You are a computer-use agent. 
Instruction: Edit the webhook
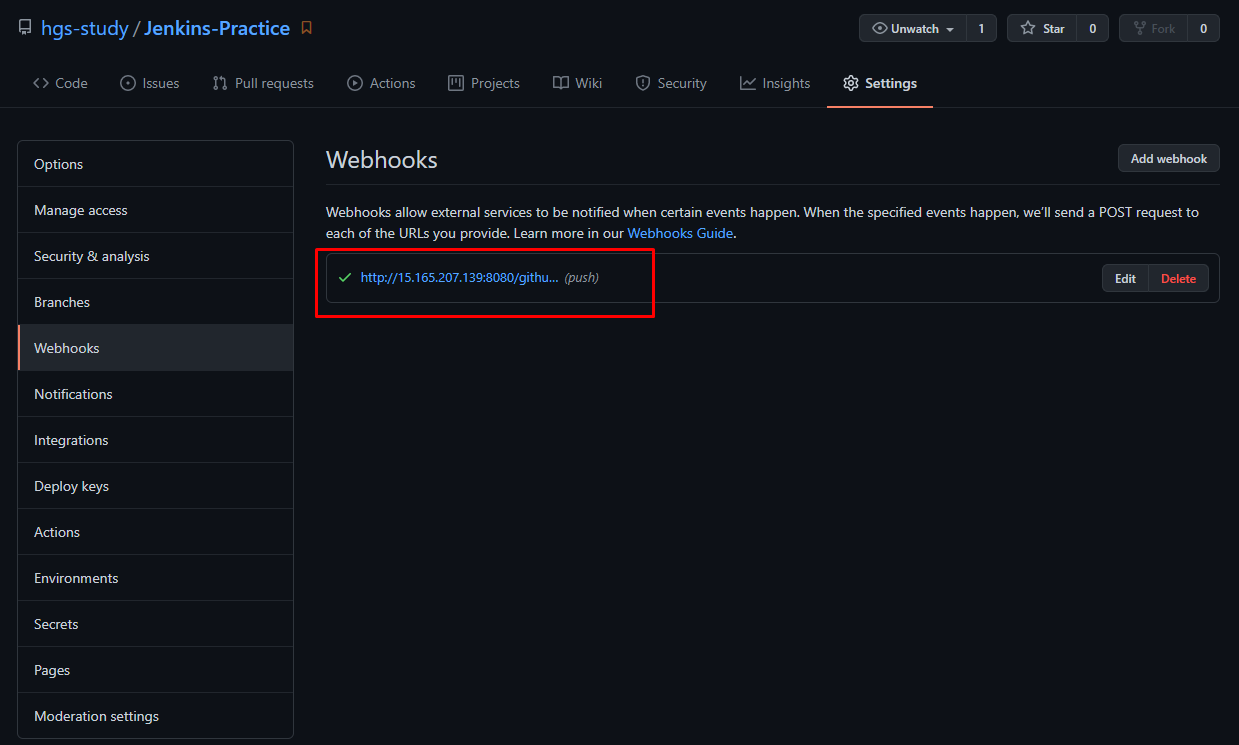pos(1125,279)
